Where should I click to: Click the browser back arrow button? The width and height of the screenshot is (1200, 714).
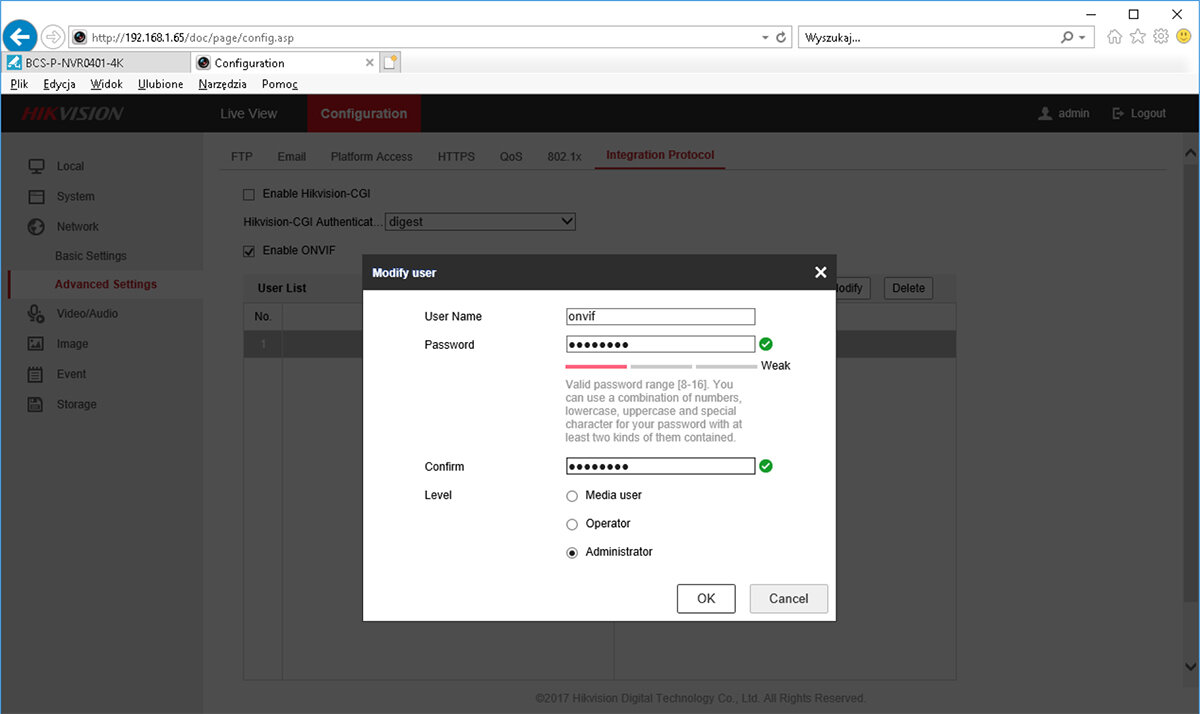click(x=21, y=37)
